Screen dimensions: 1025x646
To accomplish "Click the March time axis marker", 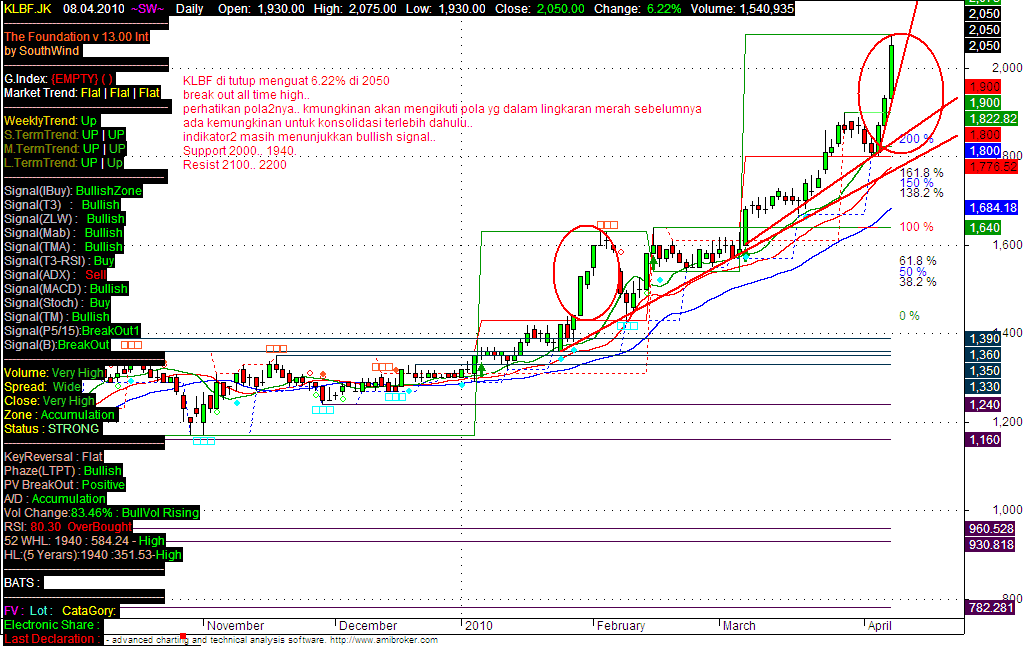I will coord(739,626).
